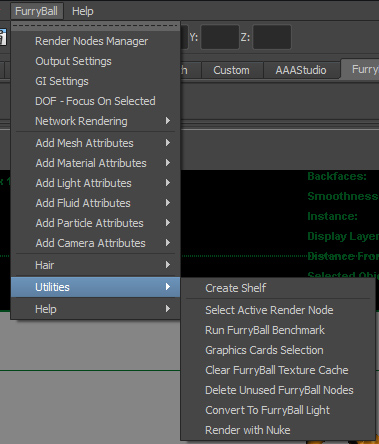The width and height of the screenshot is (379, 444).
Task: Click the Display Layer heads-up label
Action: (343, 236)
